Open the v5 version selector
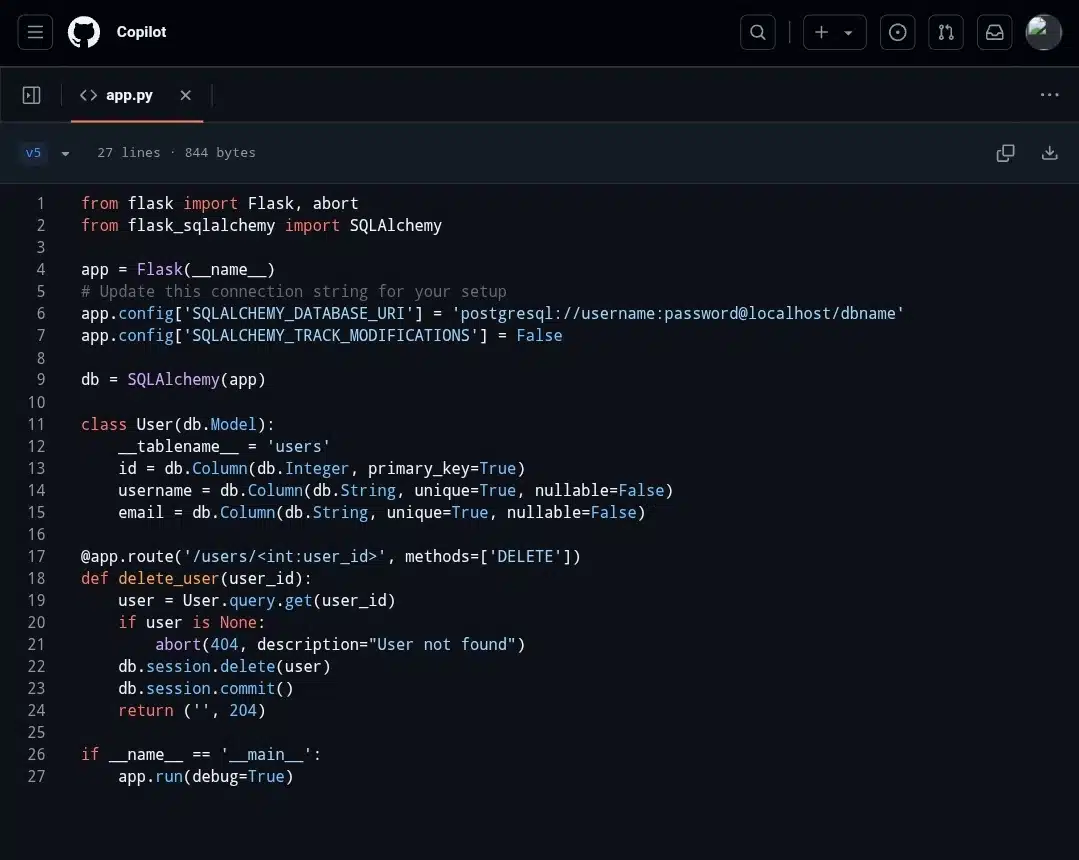This screenshot has width=1079, height=860. (x=34, y=153)
